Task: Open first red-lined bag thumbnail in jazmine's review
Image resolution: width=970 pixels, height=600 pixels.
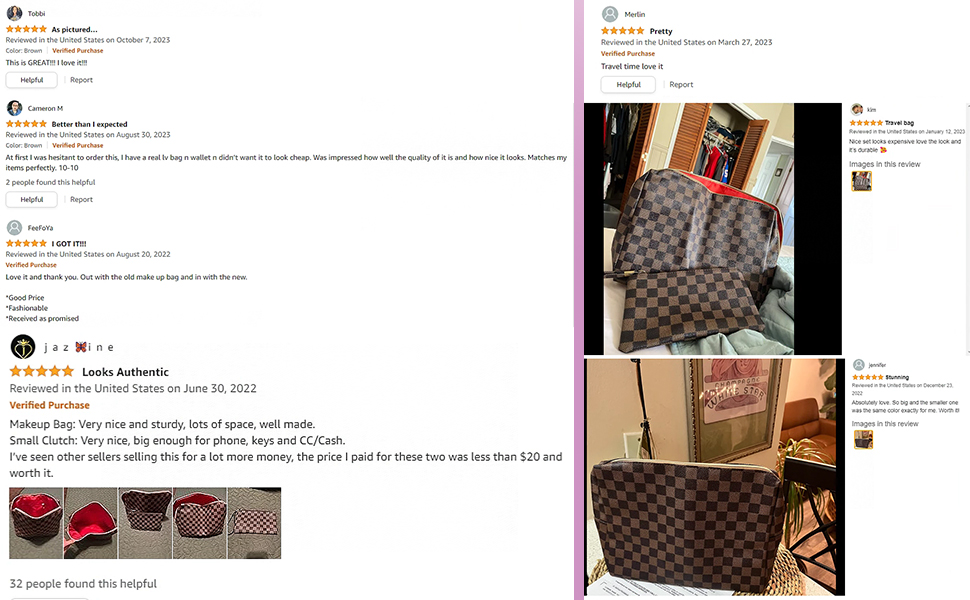Action: click(x=36, y=523)
